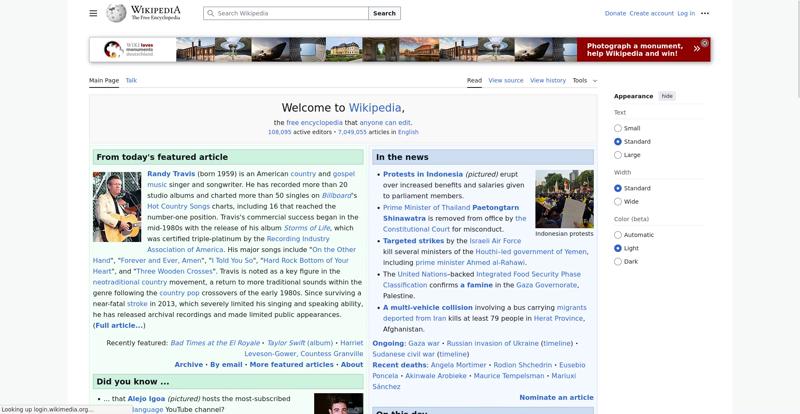
Task: Hide the Appearance panel
Action: click(667, 96)
